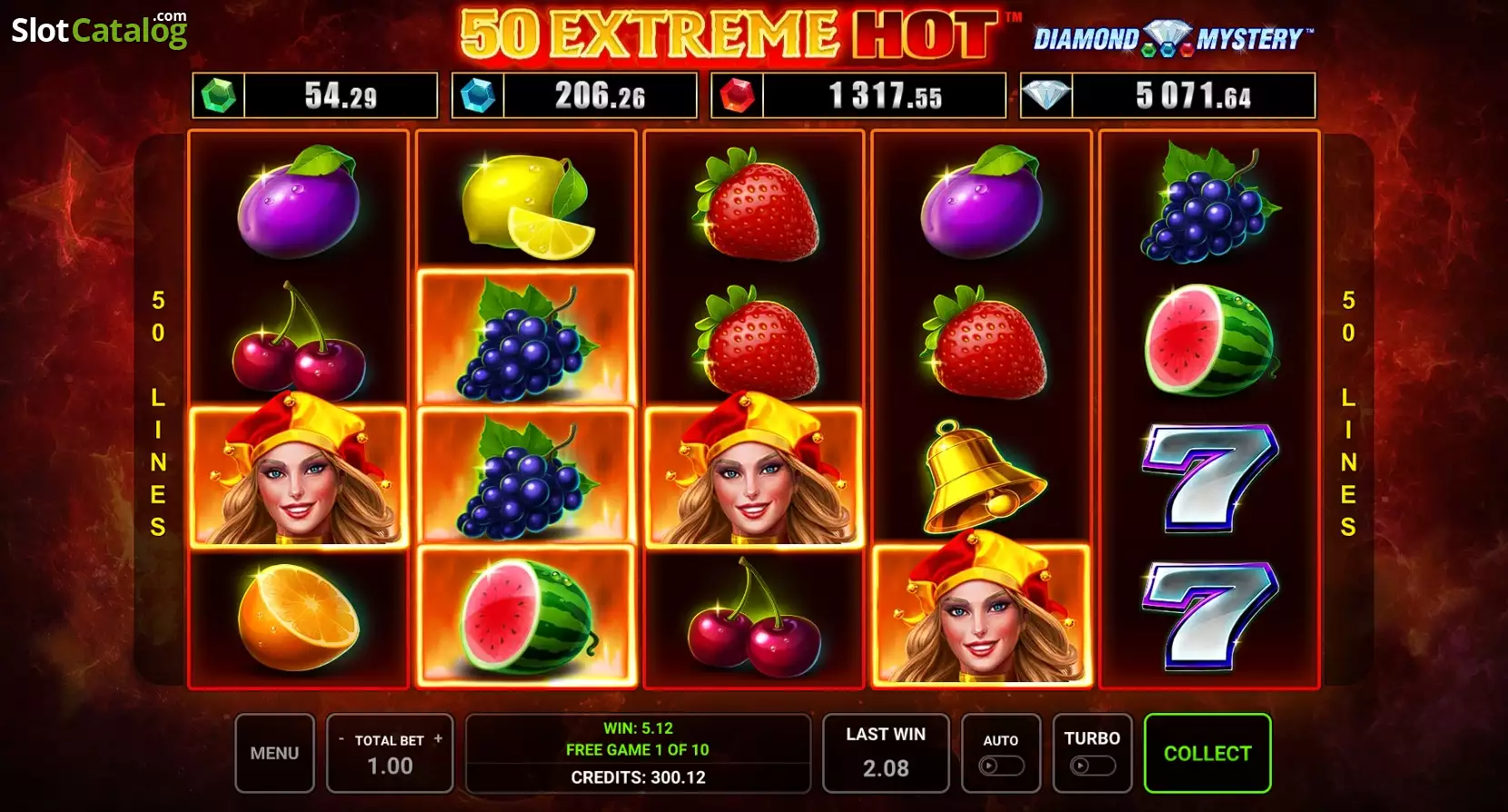Click the 1 317.55 ruby jackpot value
1508x812 pixels.
[x=885, y=95]
